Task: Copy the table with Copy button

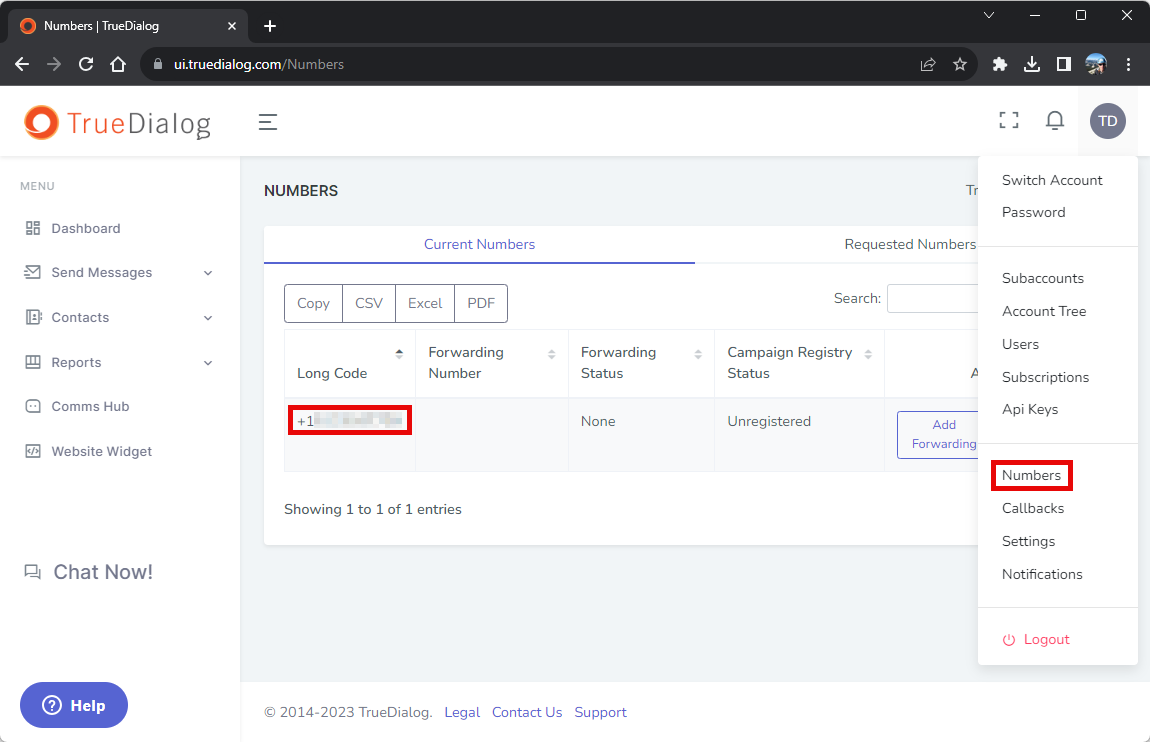Action: click(x=313, y=304)
